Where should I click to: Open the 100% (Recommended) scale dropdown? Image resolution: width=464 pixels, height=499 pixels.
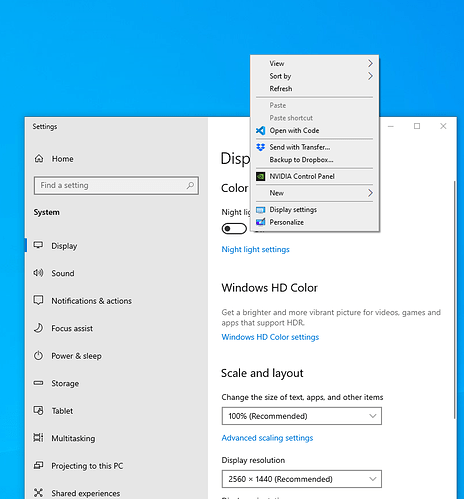pyautogui.click(x=302, y=416)
